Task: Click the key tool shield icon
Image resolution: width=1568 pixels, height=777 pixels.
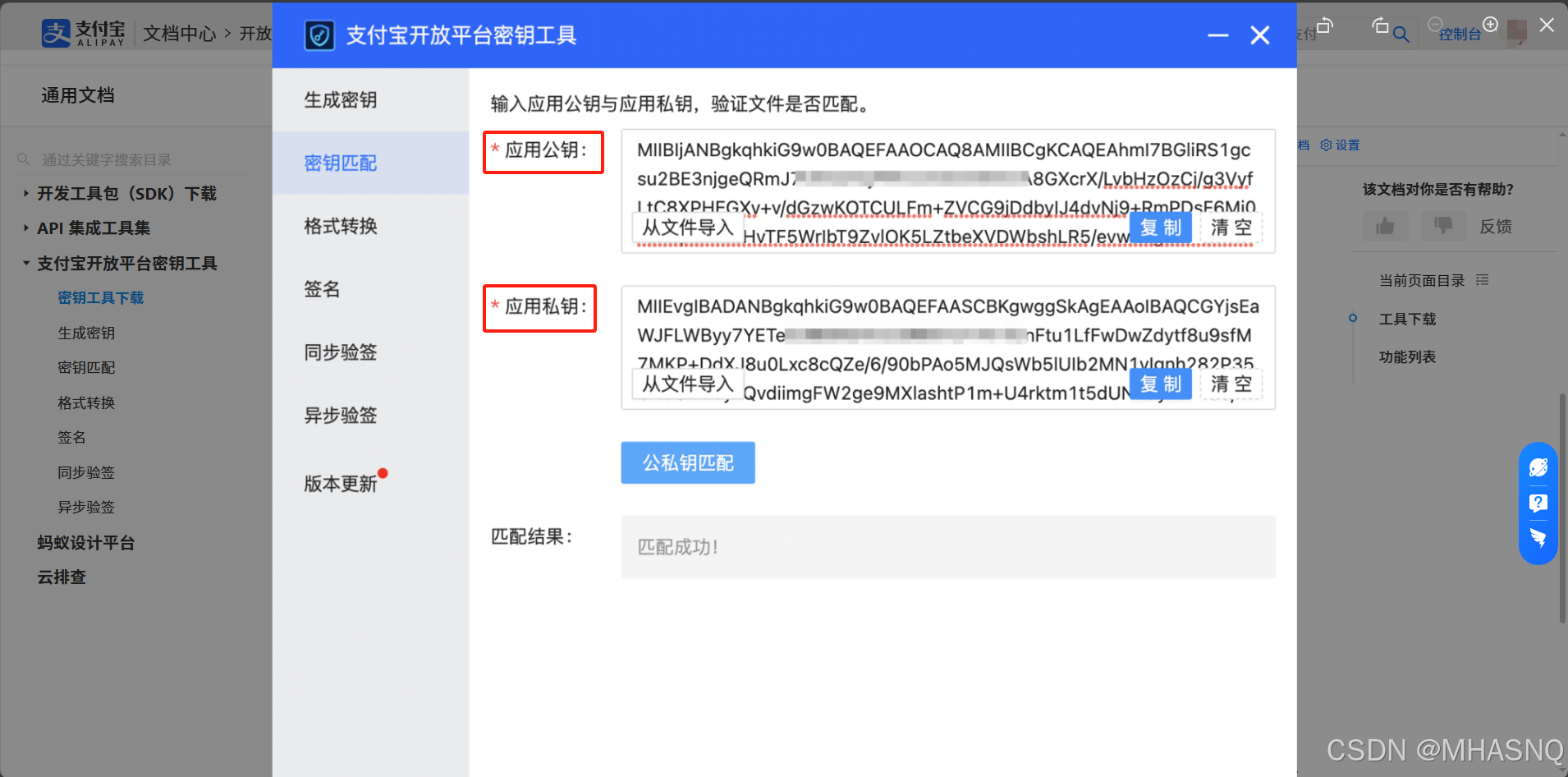Action: point(319,35)
